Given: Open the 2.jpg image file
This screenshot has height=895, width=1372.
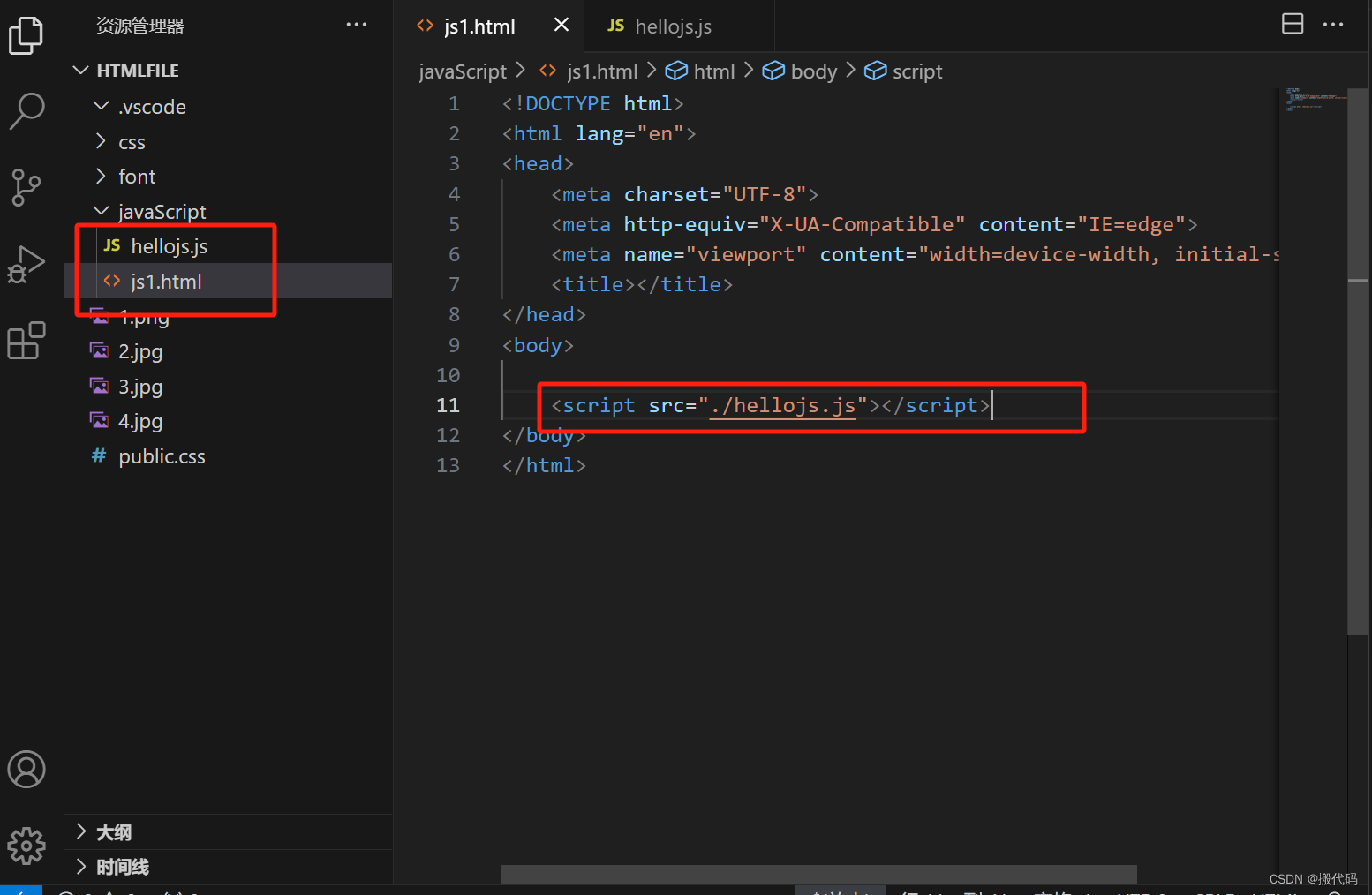Looking at the screenshot, I should click(228, 351).
